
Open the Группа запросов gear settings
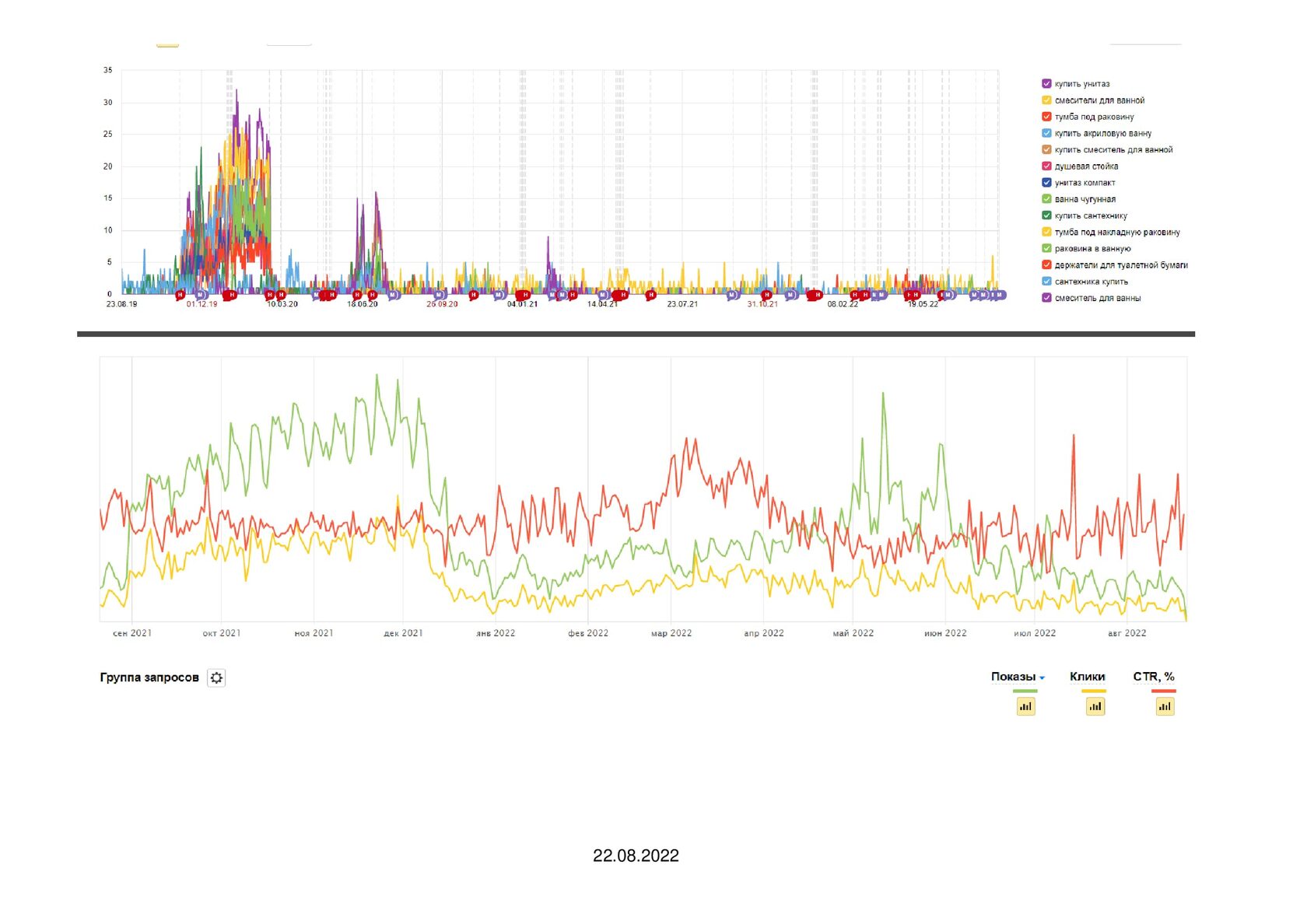pos(216,677)
